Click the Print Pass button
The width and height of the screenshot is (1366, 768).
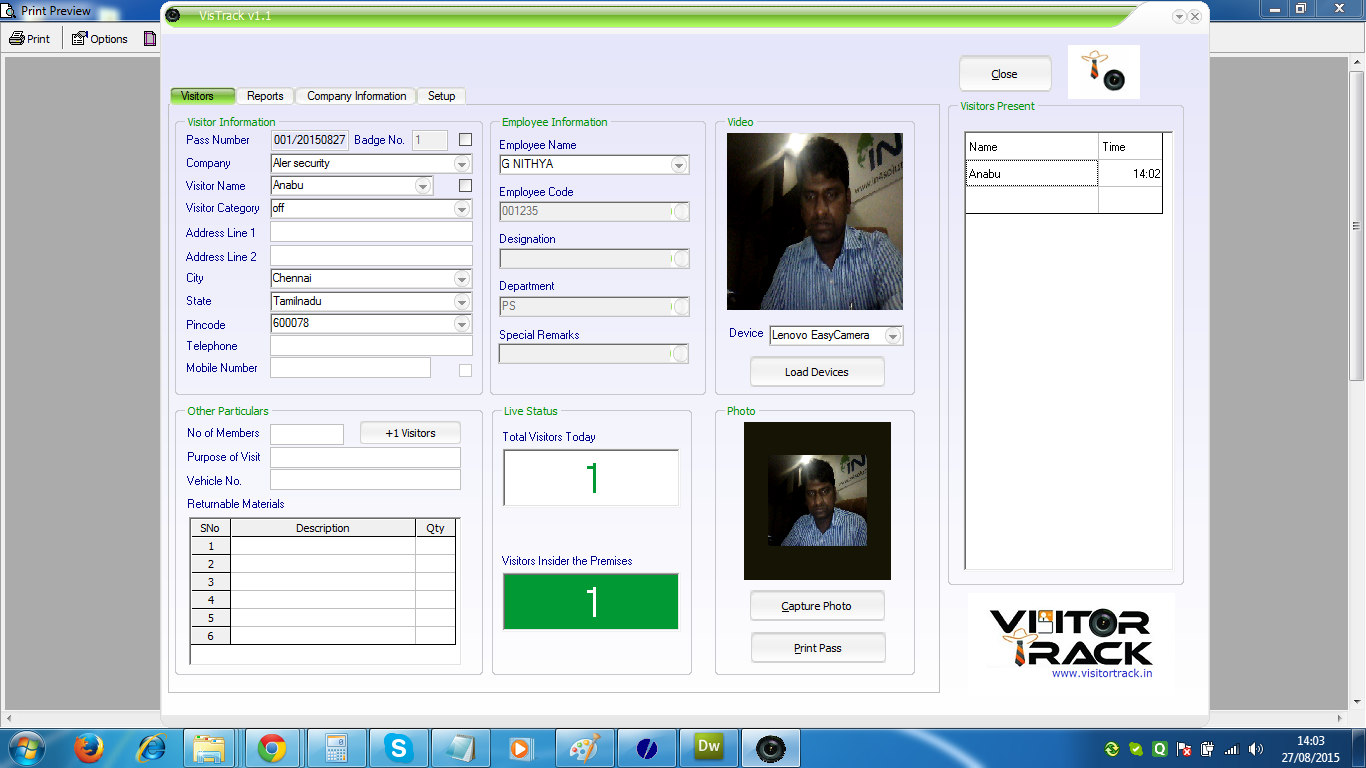pyautogui.click(x=817, y=648)
